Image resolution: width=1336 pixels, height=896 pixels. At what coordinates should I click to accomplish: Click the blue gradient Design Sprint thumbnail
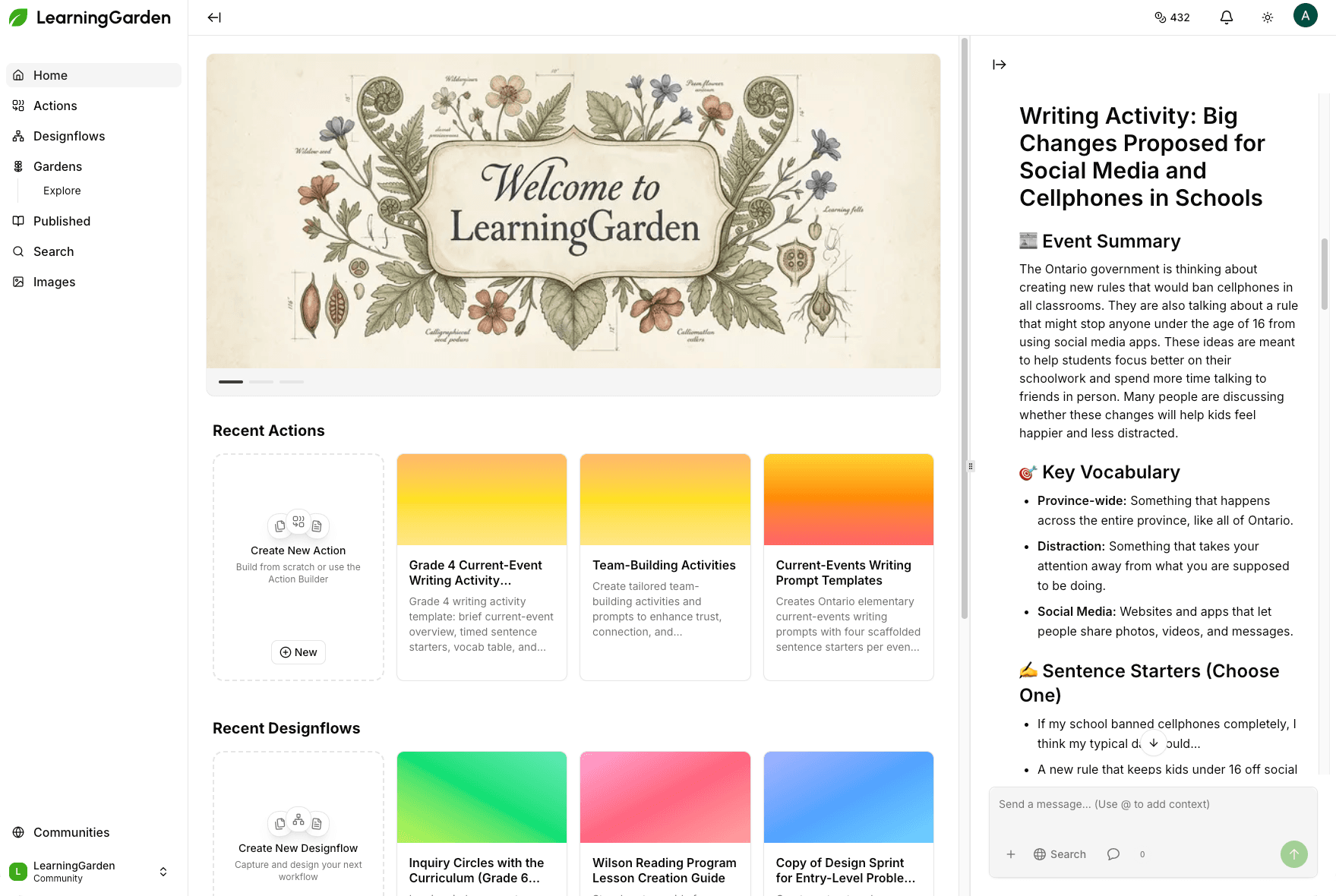click(x=848, y=797)
